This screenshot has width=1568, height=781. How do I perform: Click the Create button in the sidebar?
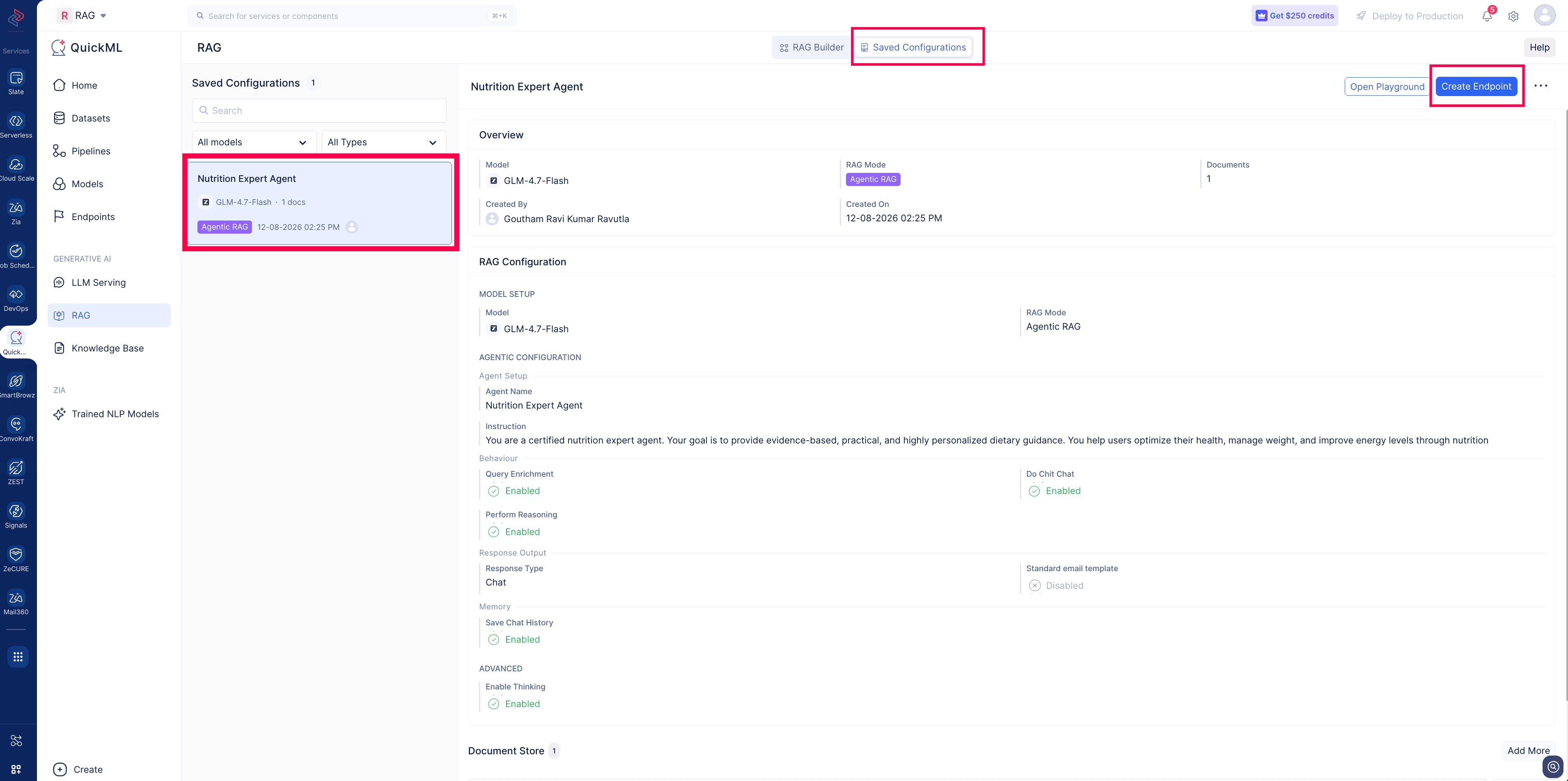click(78, 770)
